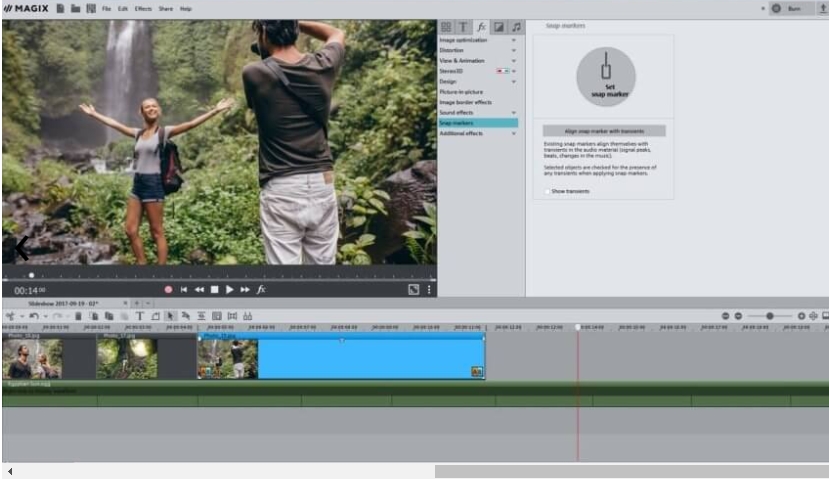Select the mouse pointer mode tool
The image size is (829, 479).
pyautogui.click(x=170, y=316)
